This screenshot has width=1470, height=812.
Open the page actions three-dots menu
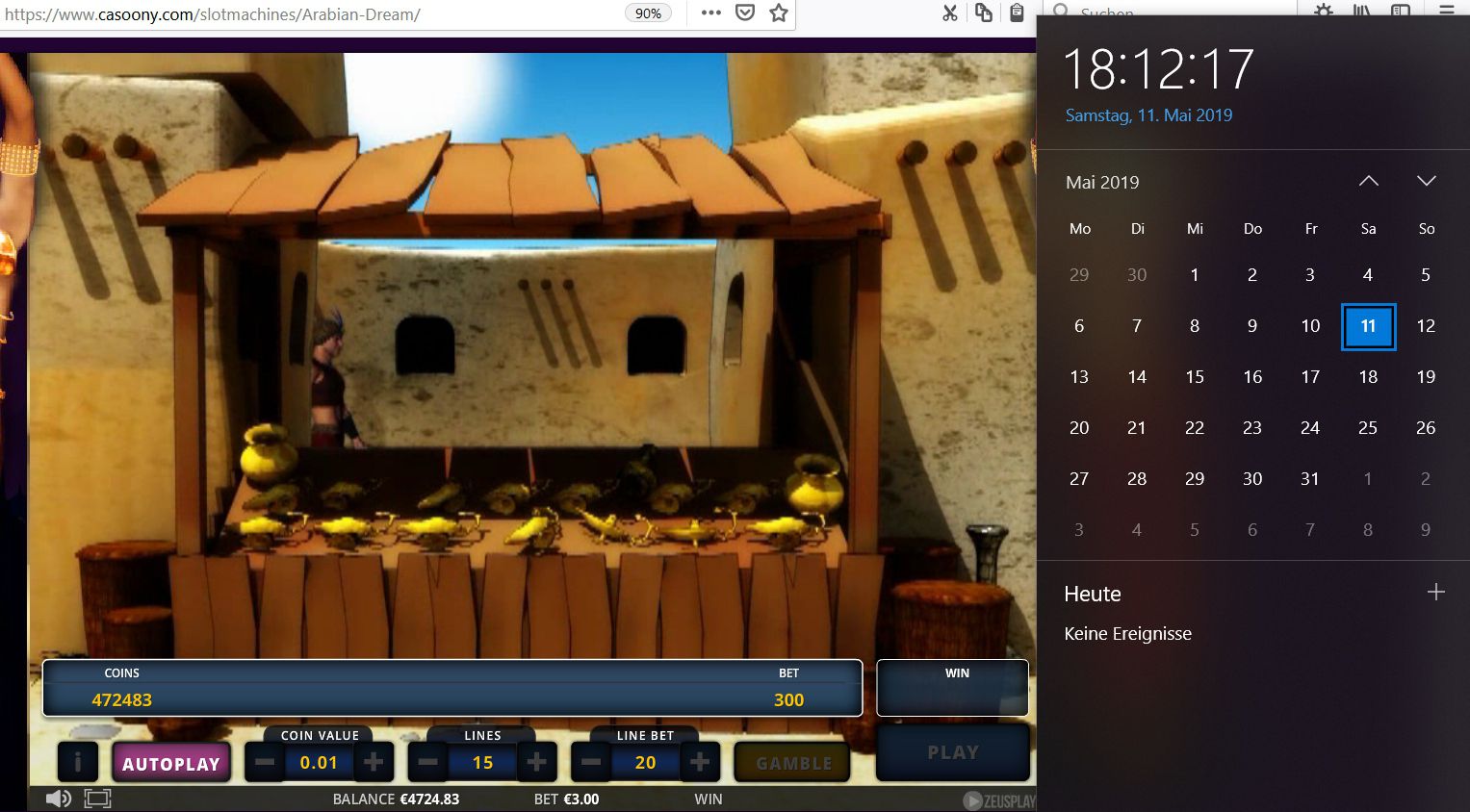pos(711,13)
